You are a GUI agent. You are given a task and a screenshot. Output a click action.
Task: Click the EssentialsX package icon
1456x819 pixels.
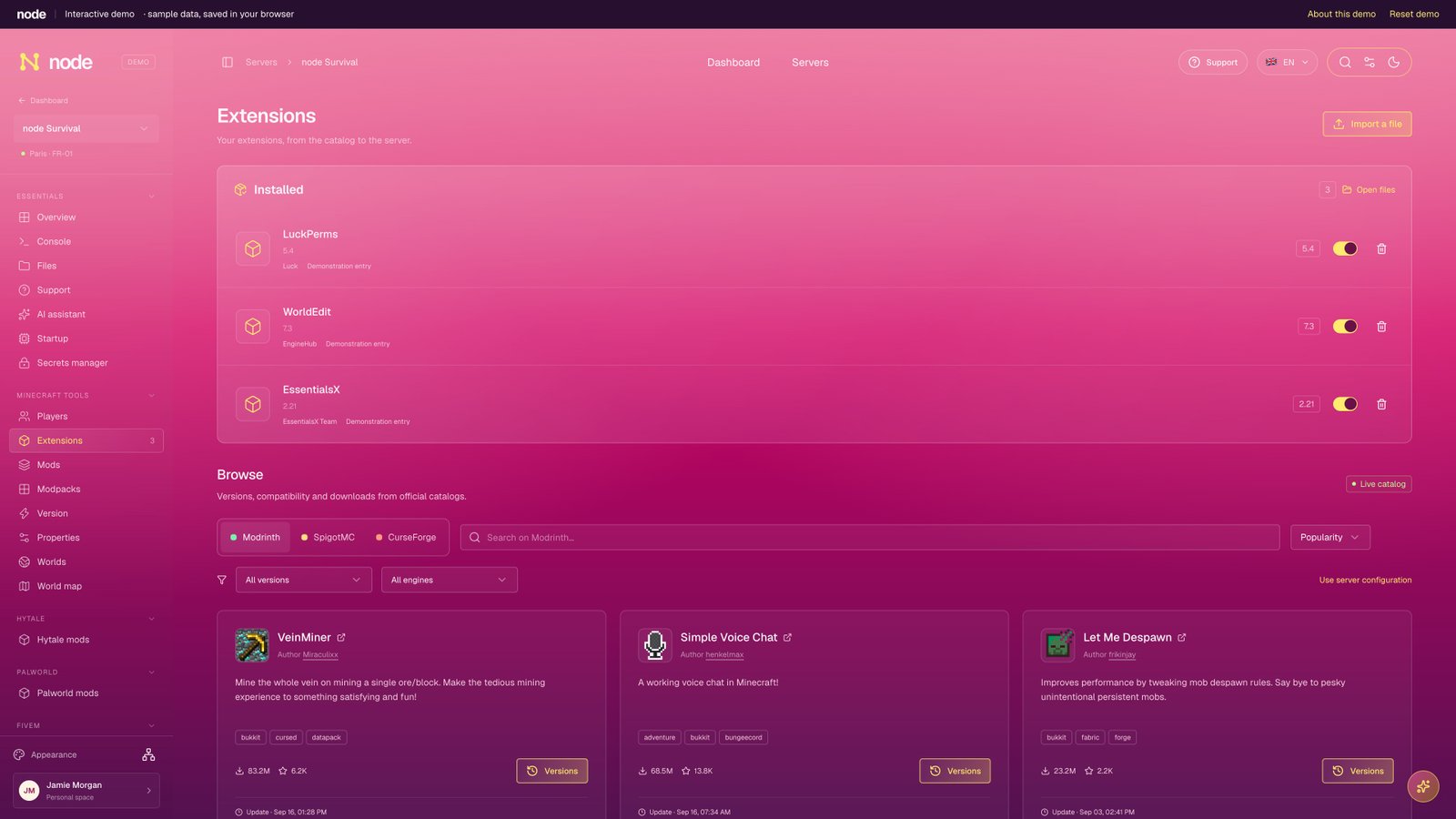pyautogui.click(x=253, y=404)
